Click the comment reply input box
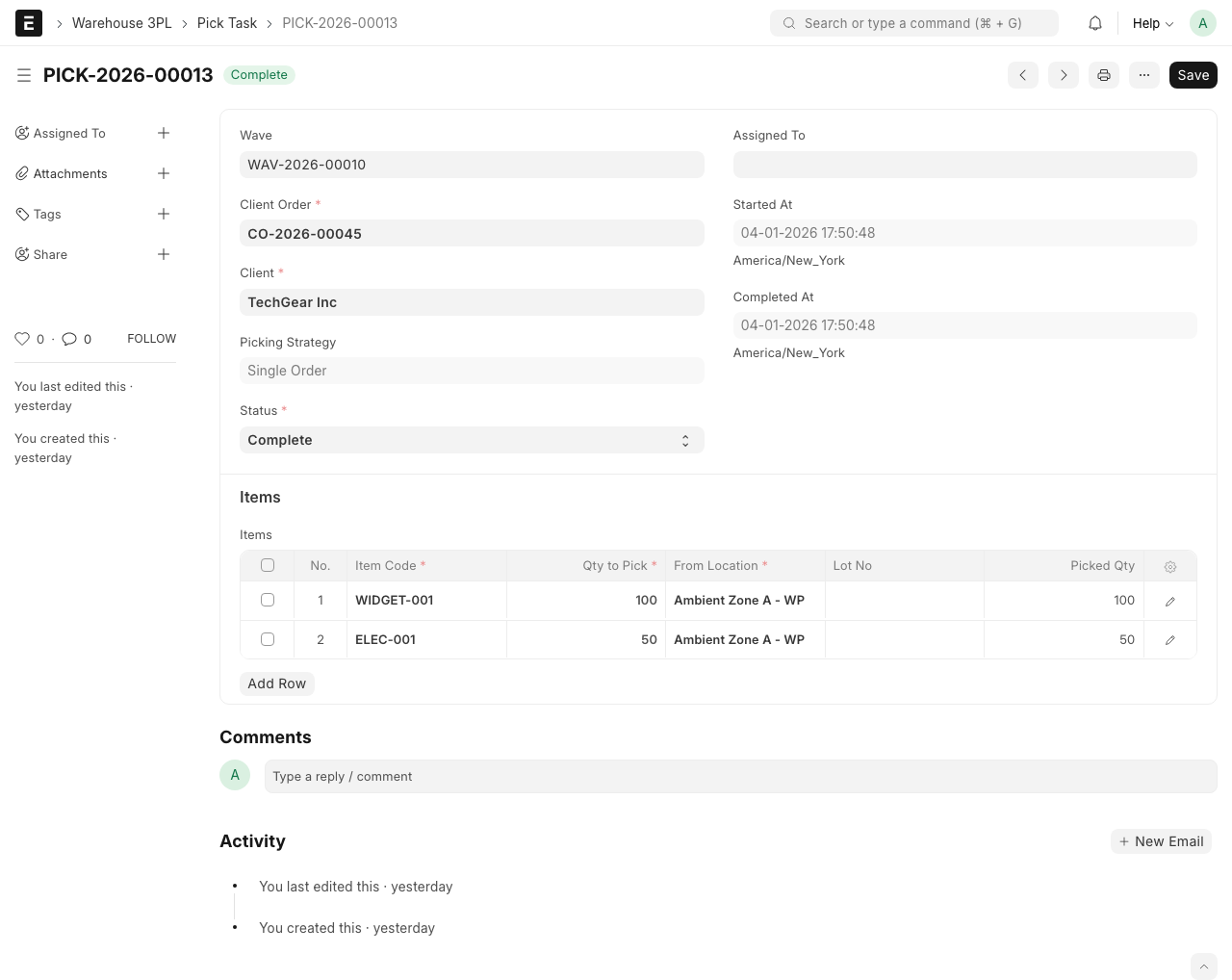 [740, 777]
